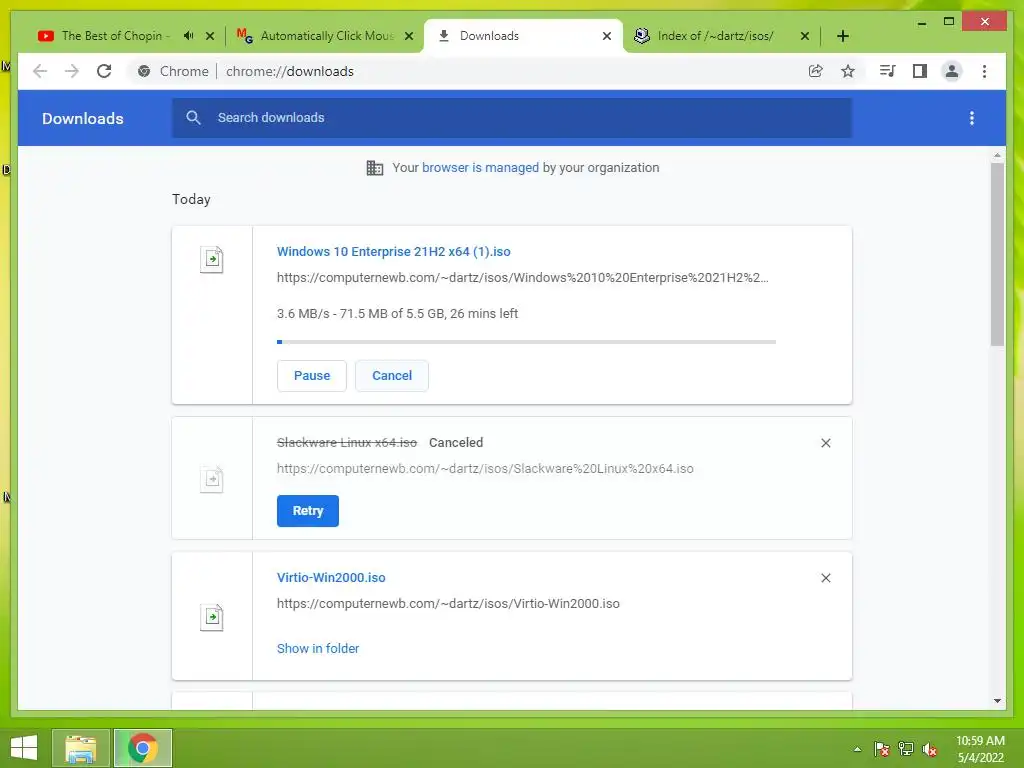Click the managed organization building icon
This screenshot has width=1024, height=768.
pos(375,168)
